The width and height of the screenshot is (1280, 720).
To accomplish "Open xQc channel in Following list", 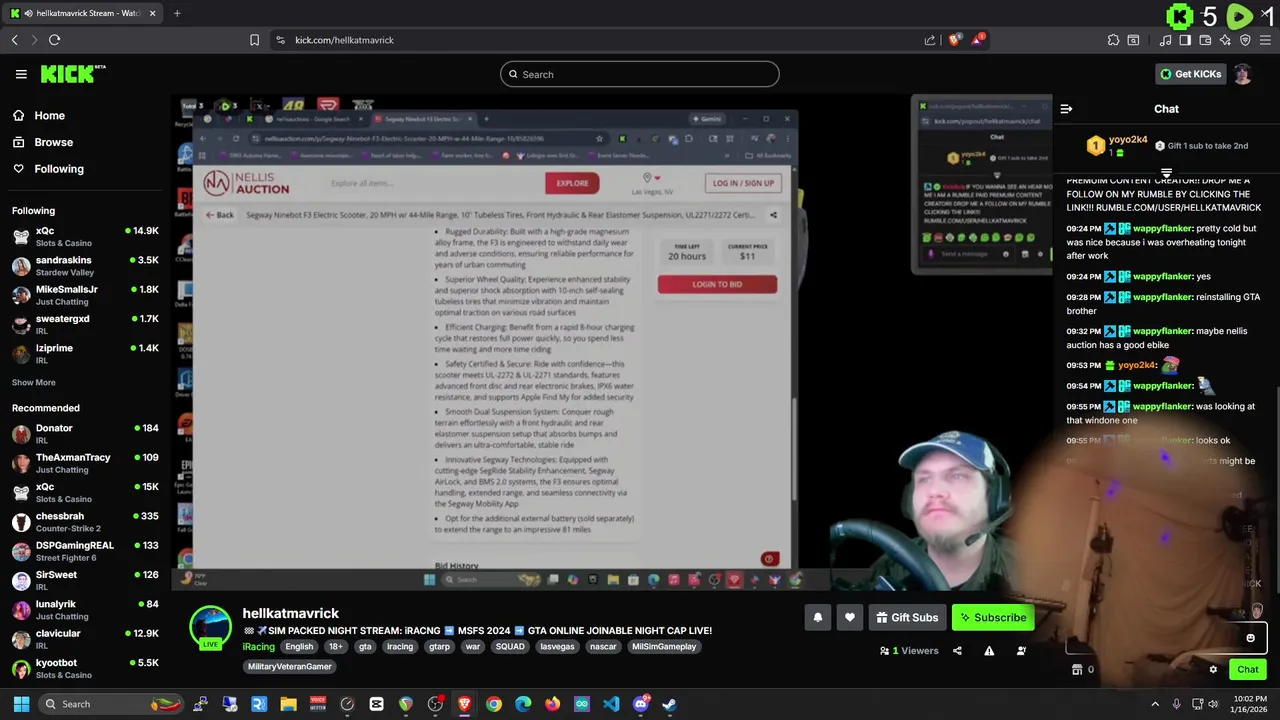I will point(85,236).
